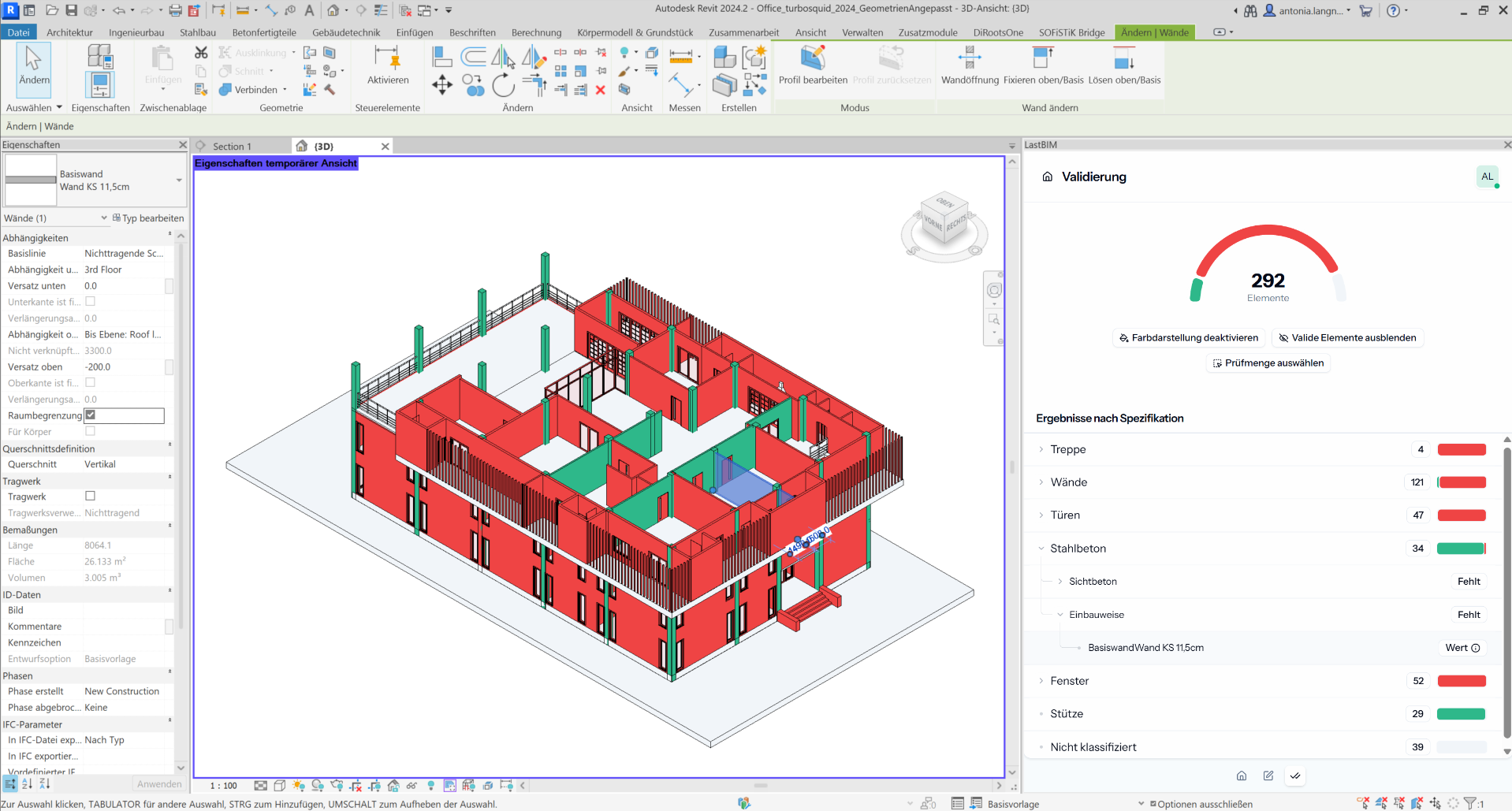Collapse the Stahlbeton results group
Image resolution: width=1512 pixels, height=811 pixels.
pos(1041,549)
